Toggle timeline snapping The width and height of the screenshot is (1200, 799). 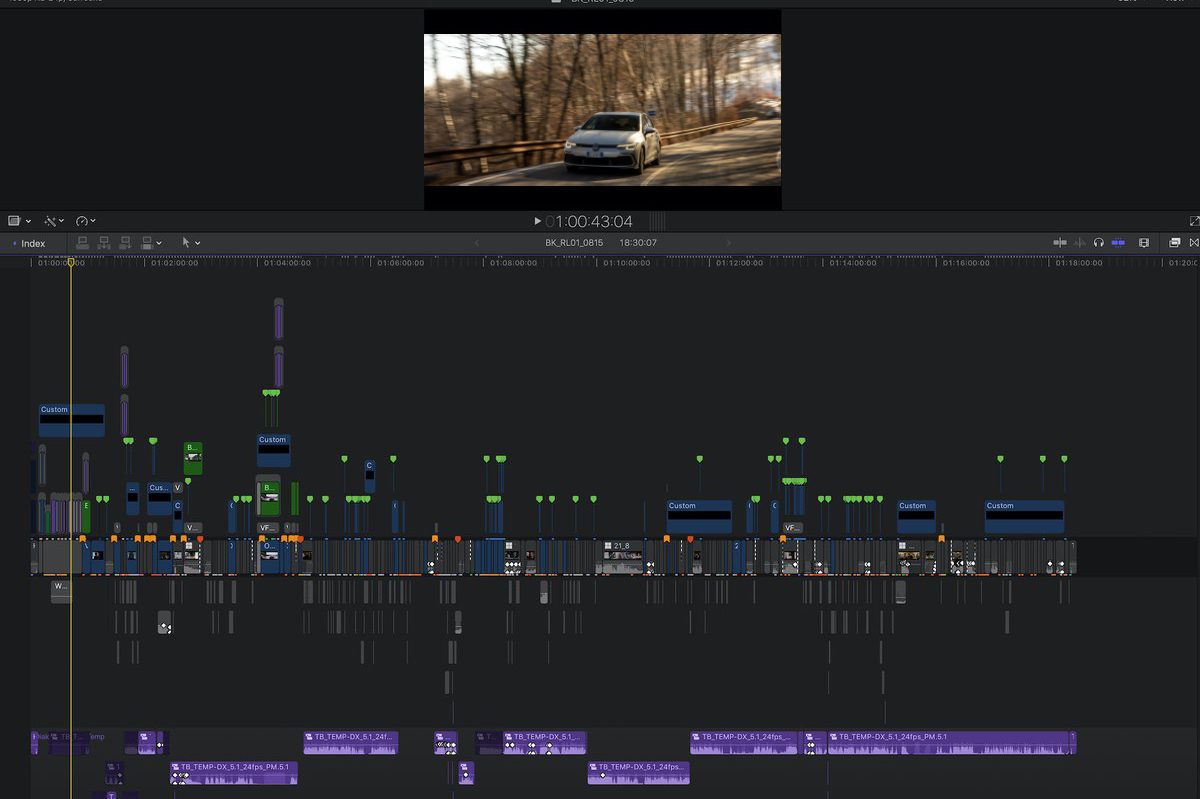click(1119, 243)
